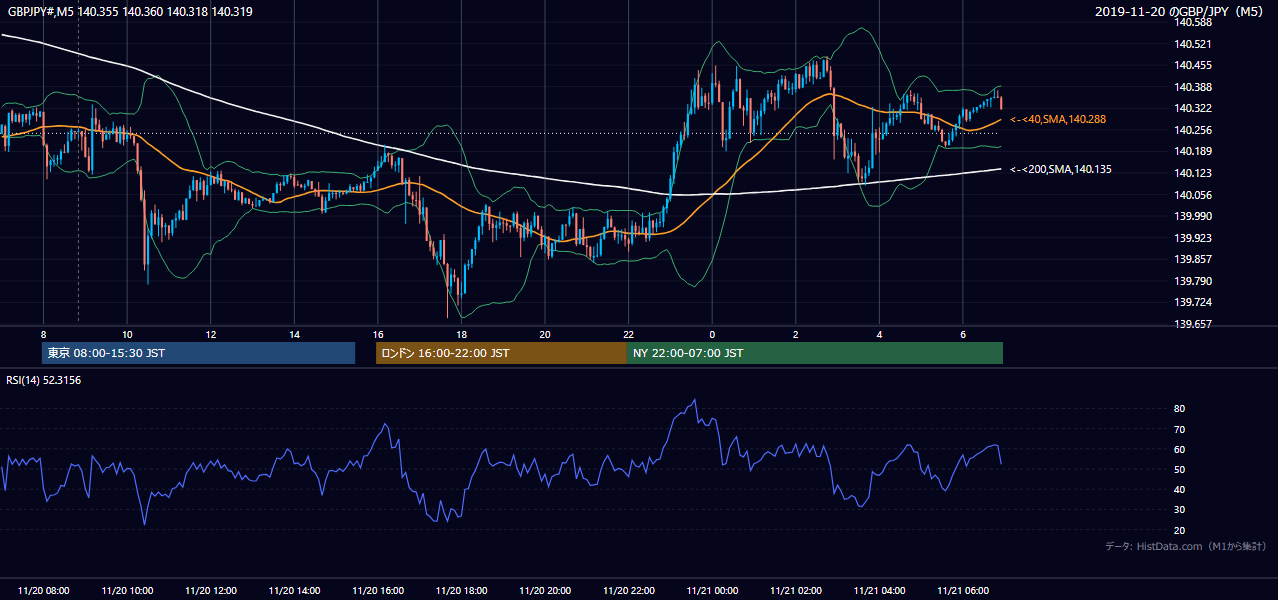Image resolution: width=1278 pixels, height=600 pixels.
Task: Click price axis value 140.123
Action: (1194, 173)
